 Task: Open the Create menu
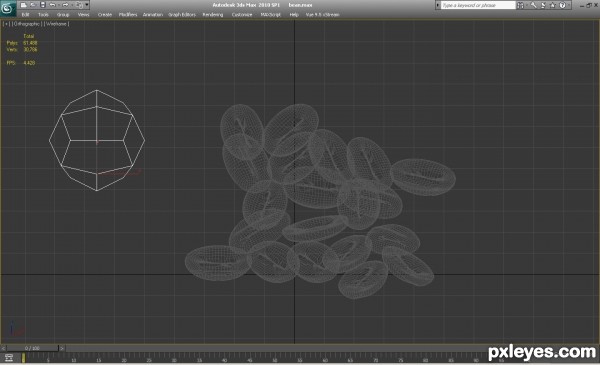pyautogui.click(x=104, y=15)
